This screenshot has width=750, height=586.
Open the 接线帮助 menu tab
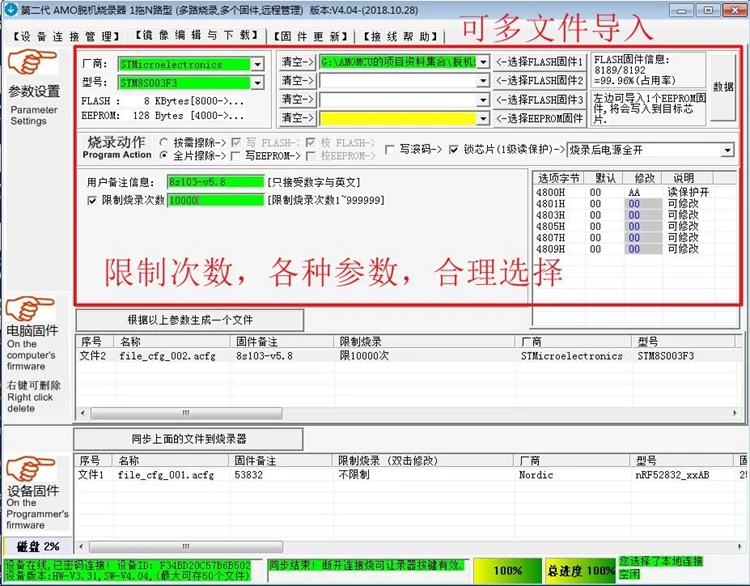point(400,36)
